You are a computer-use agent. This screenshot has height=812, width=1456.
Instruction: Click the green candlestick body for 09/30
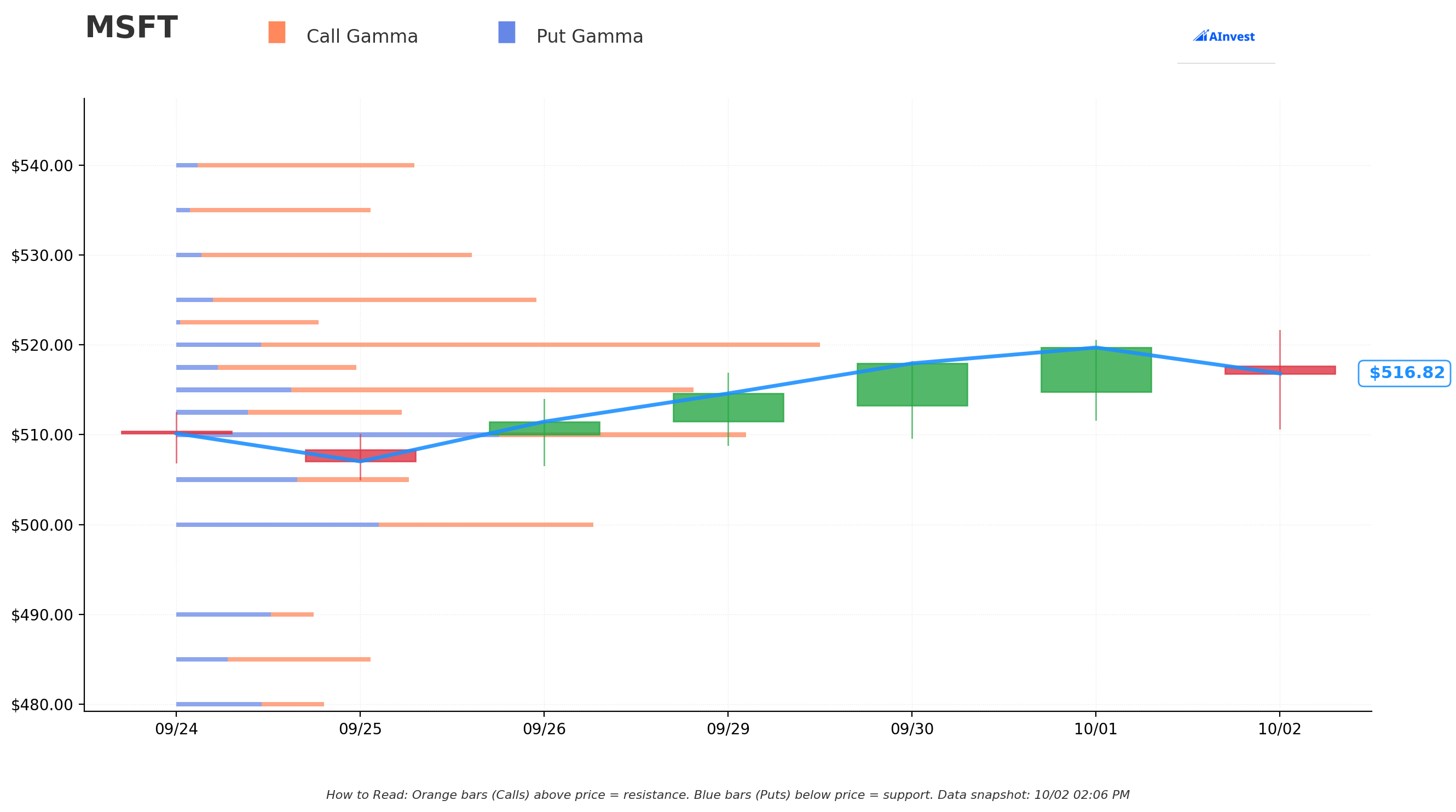(x=912, y=384)
